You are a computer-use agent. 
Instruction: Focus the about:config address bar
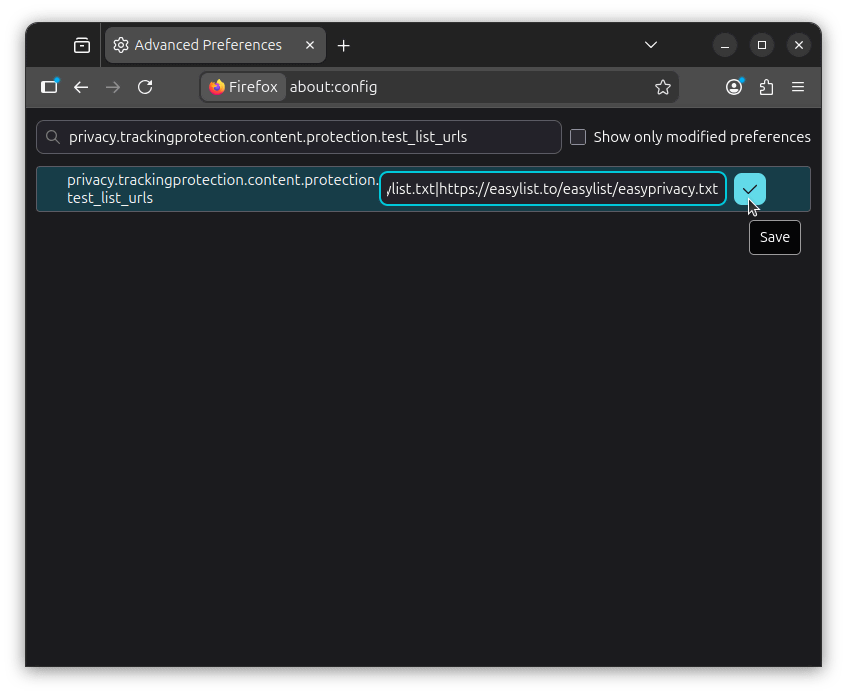pos(460,87)
